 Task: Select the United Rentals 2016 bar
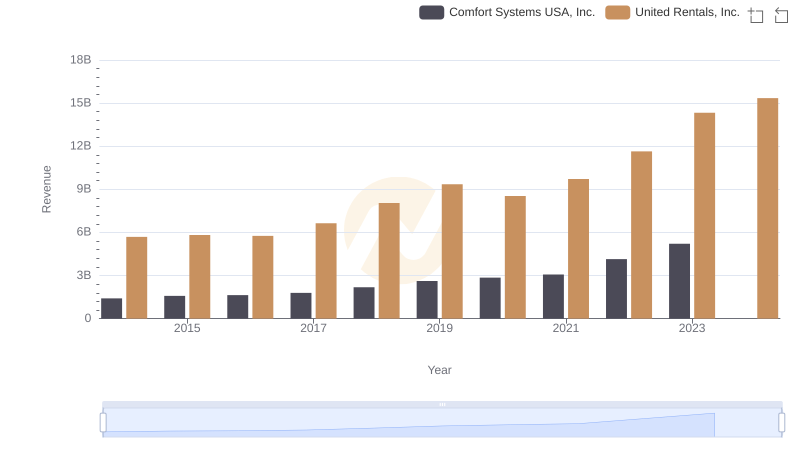[263, 277]
